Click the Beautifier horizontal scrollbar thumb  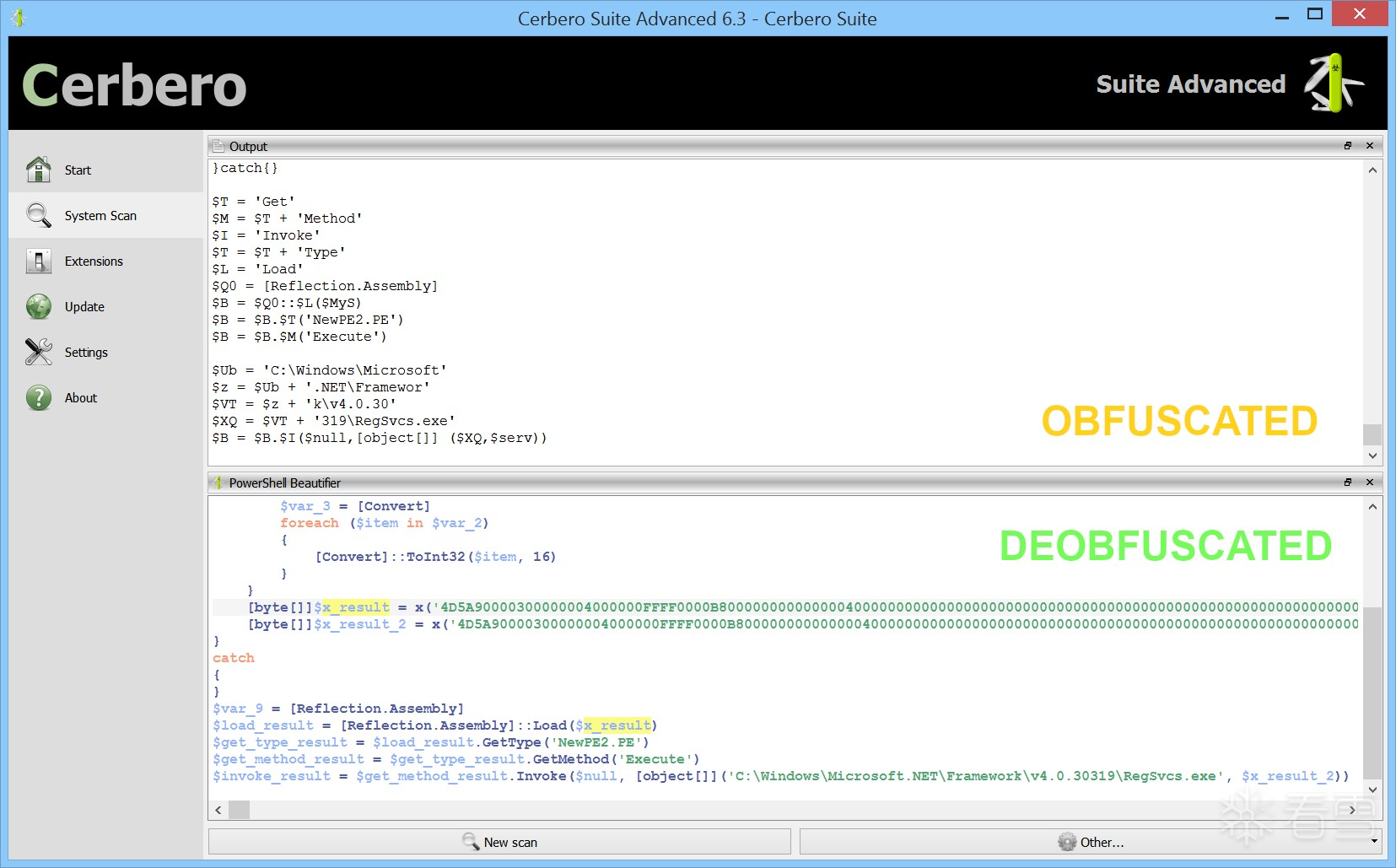240,810
